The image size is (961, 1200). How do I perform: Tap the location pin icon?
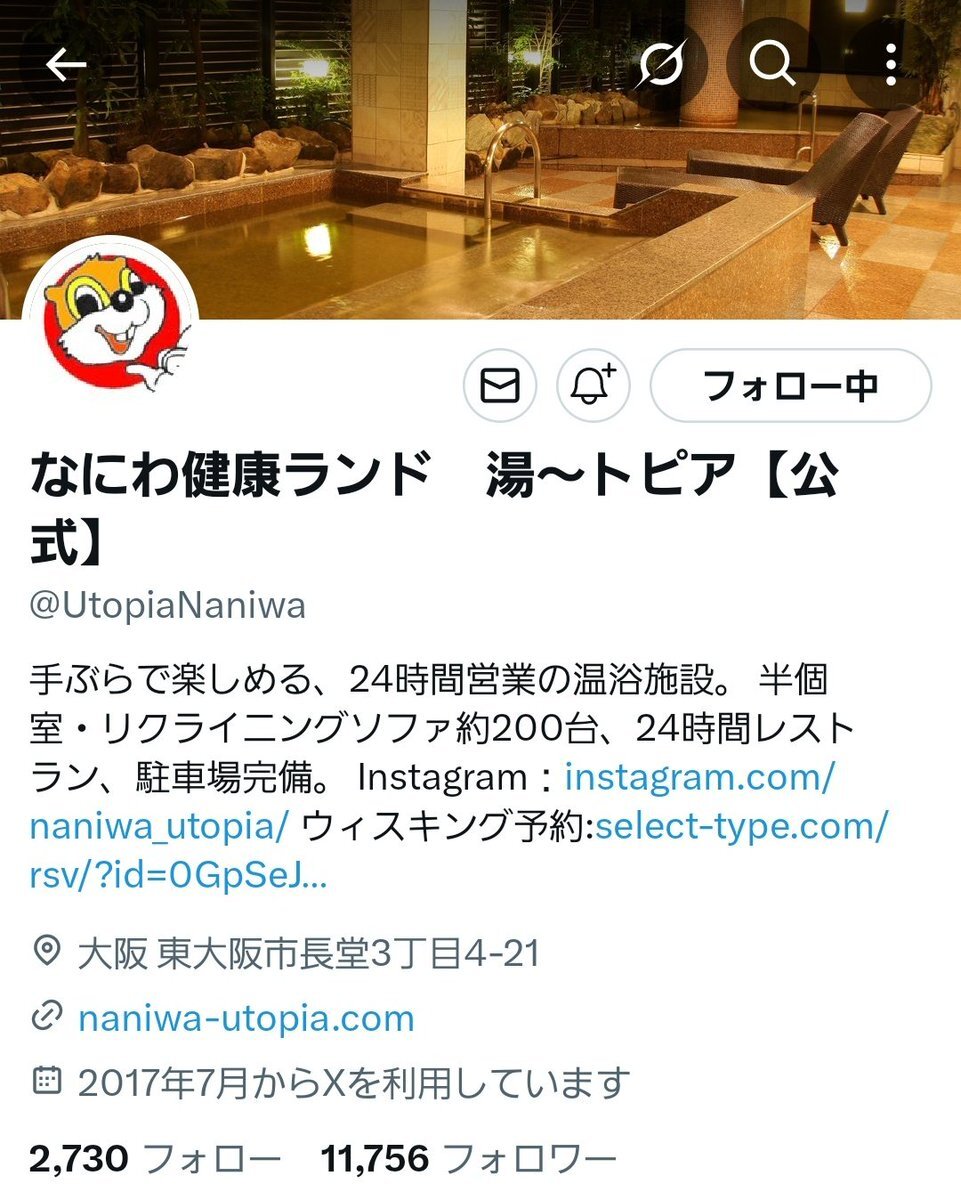46,952
